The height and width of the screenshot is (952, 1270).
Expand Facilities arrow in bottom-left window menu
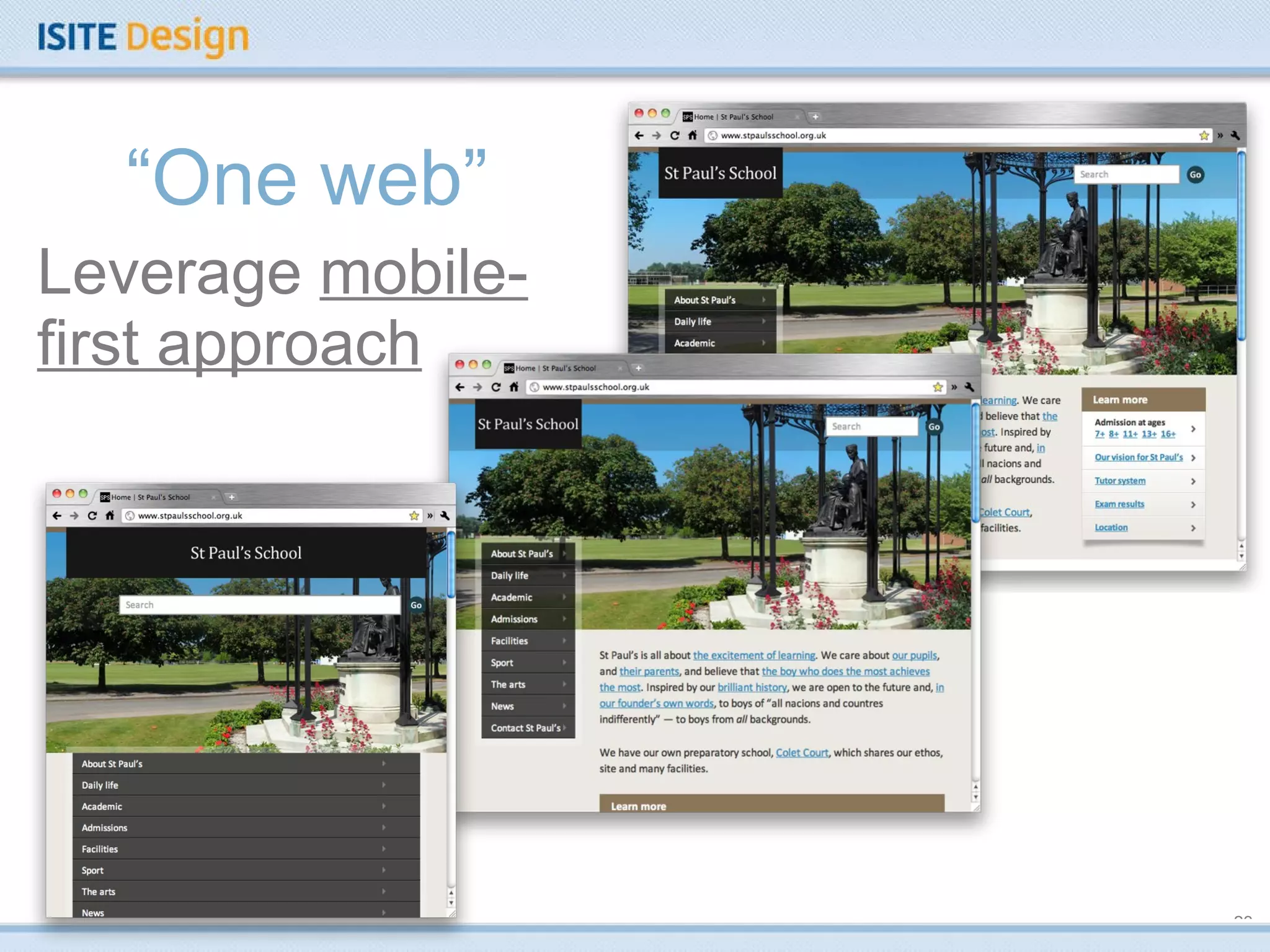[384, 849]
